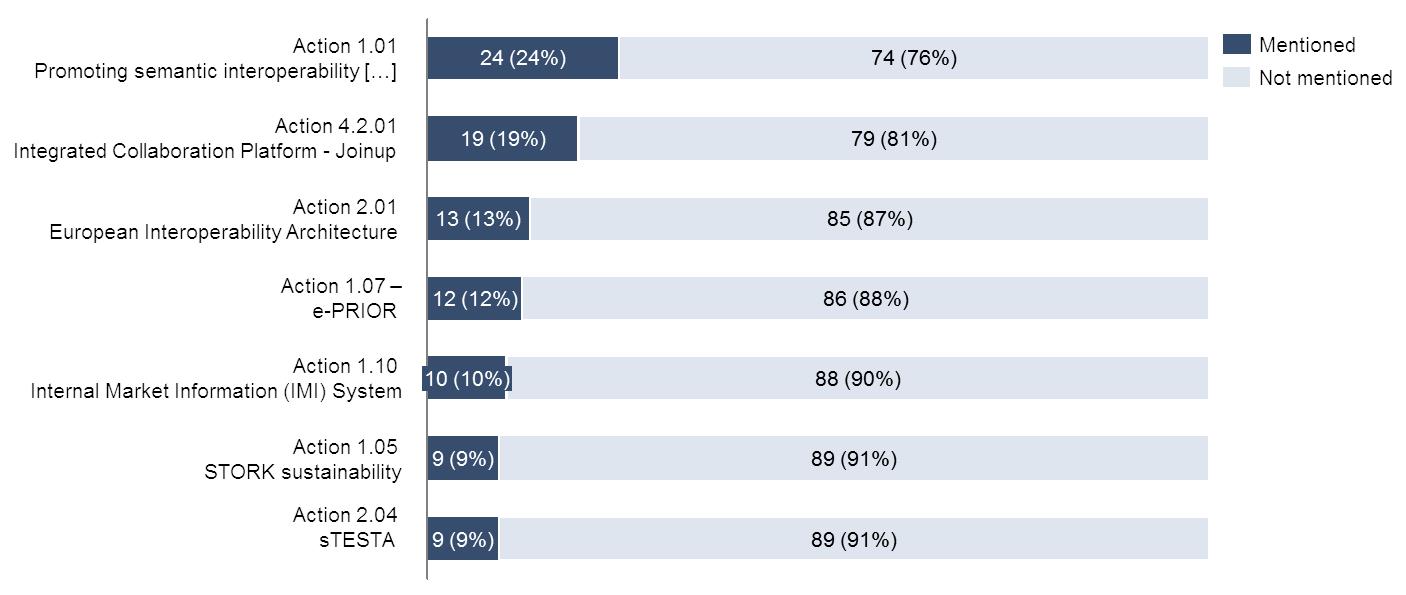Click the light Not mentioned legend swatch
This screenshot has width=1406, height=595.
(1237, 78)
